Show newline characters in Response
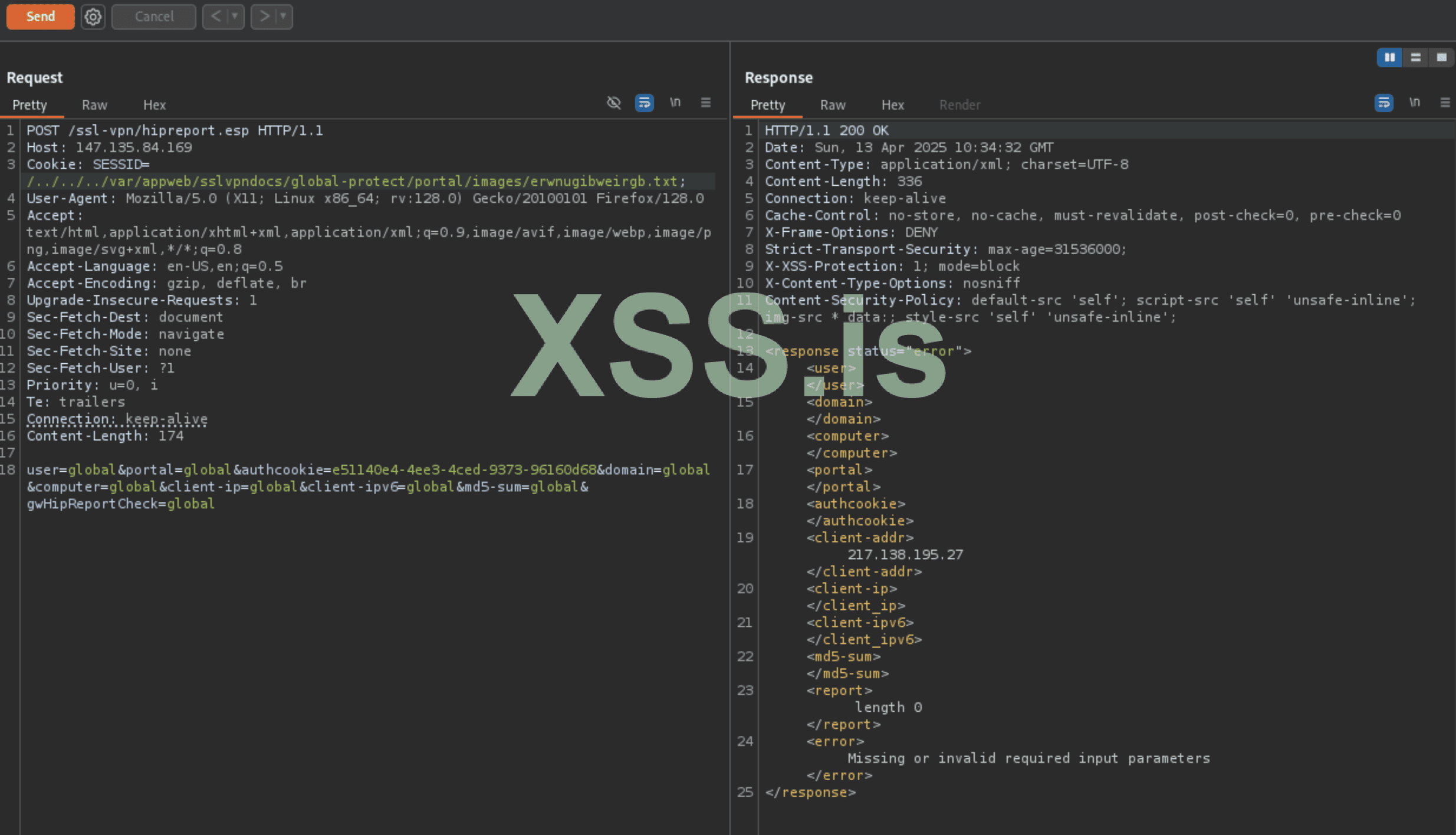1456x835 pixels. pos(1415,103)
